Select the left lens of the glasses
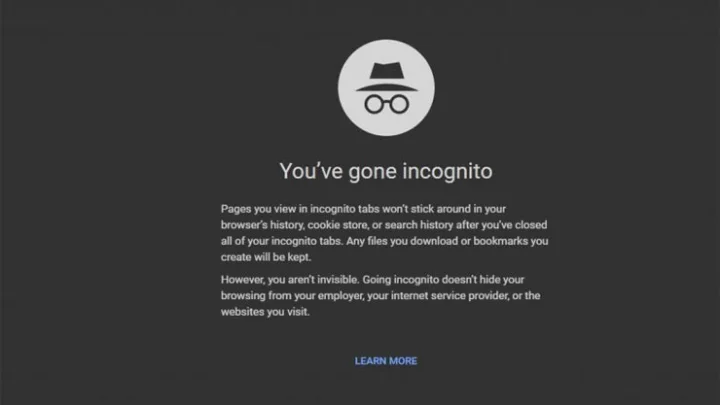This screenshot has width=720, height=405. click(374, 104)
